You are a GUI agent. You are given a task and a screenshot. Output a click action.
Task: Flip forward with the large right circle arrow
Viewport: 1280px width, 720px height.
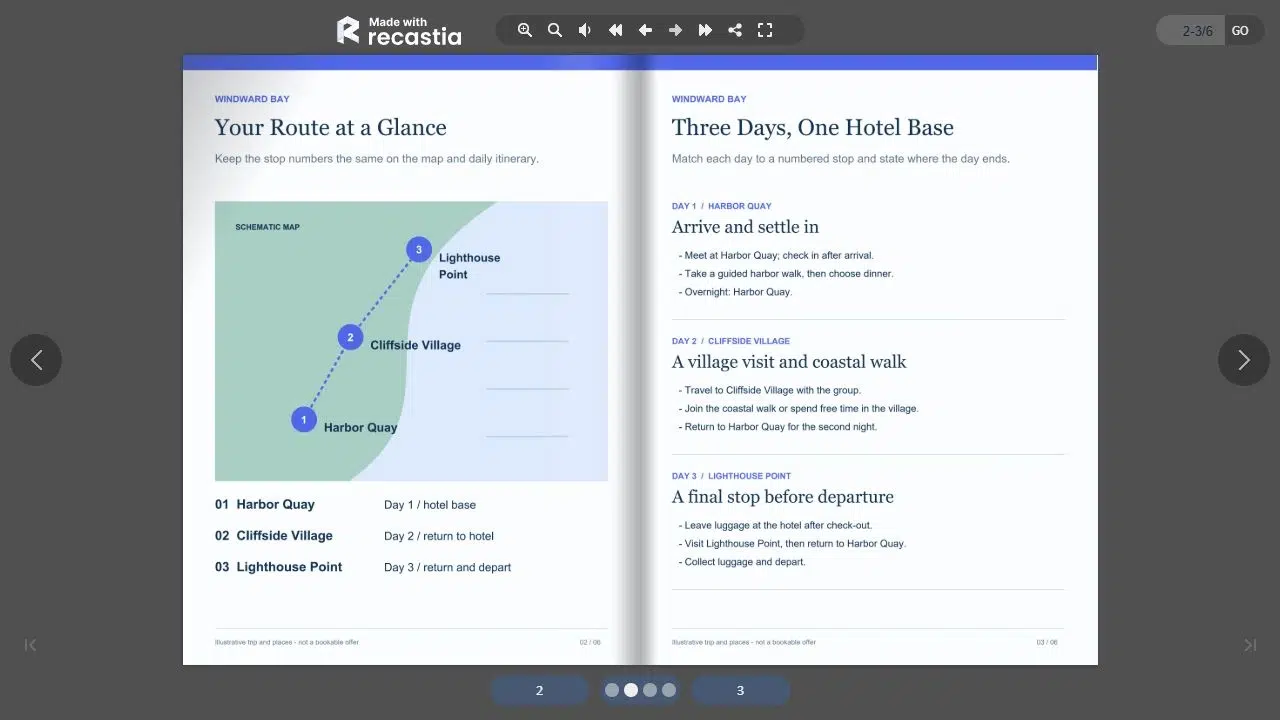1244,360
